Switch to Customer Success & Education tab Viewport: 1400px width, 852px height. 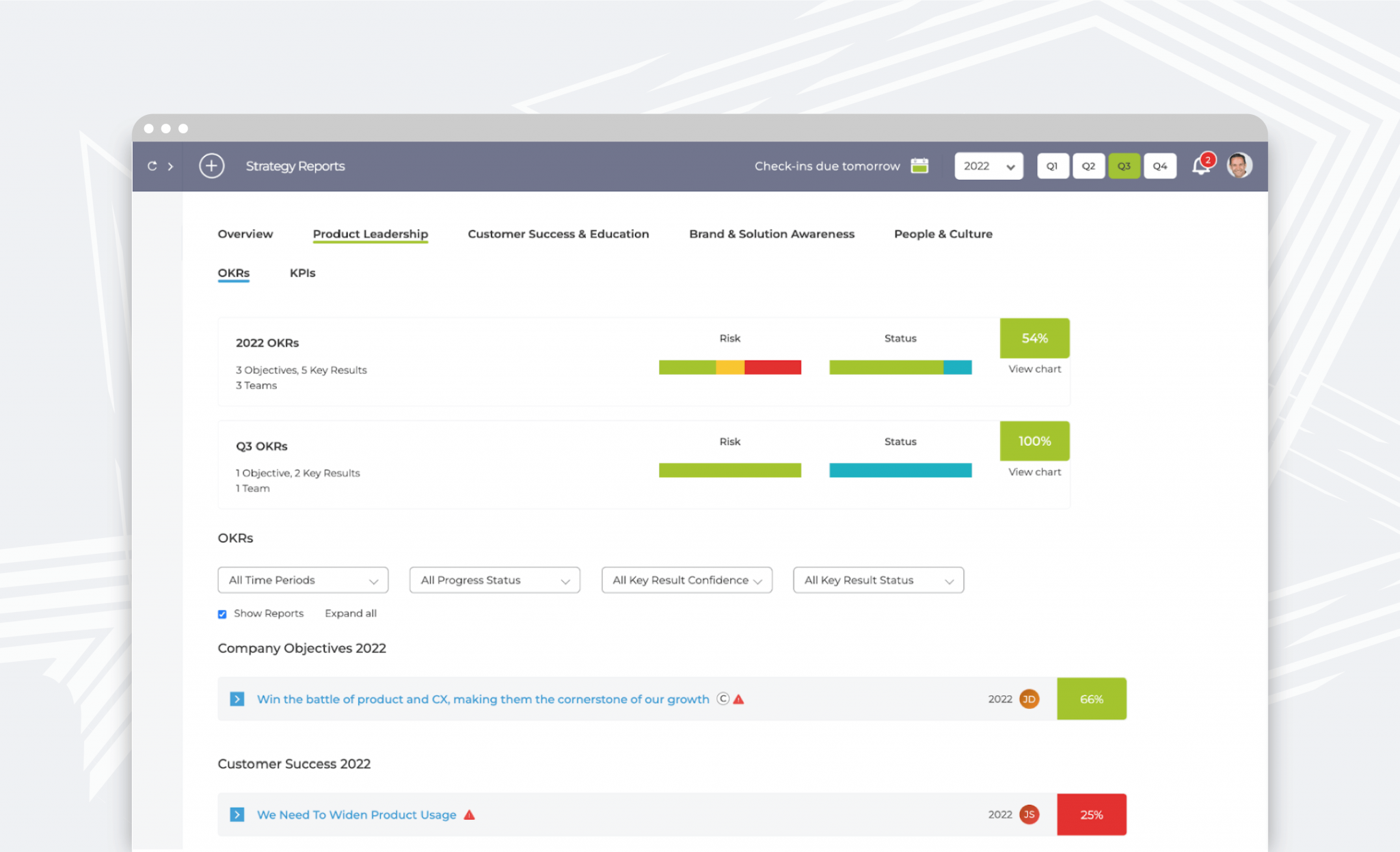click(558, 234)
